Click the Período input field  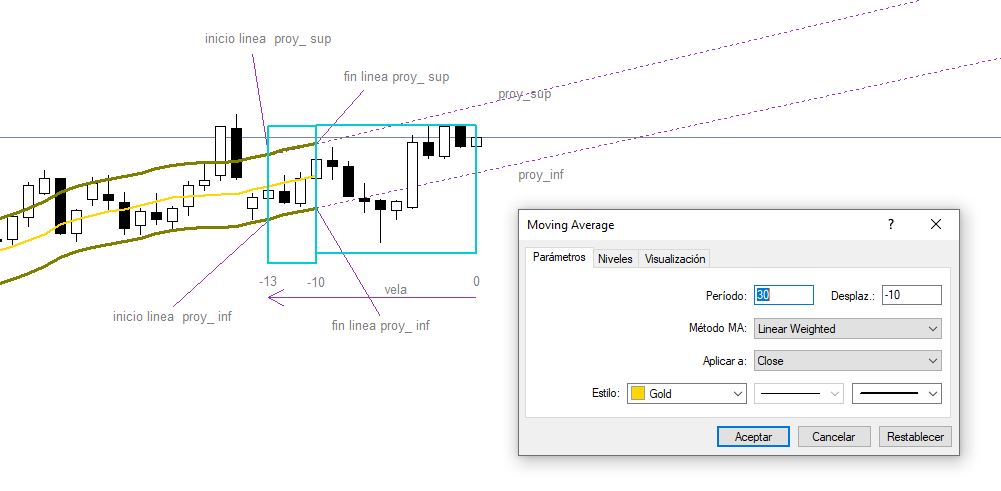point(784,295)
